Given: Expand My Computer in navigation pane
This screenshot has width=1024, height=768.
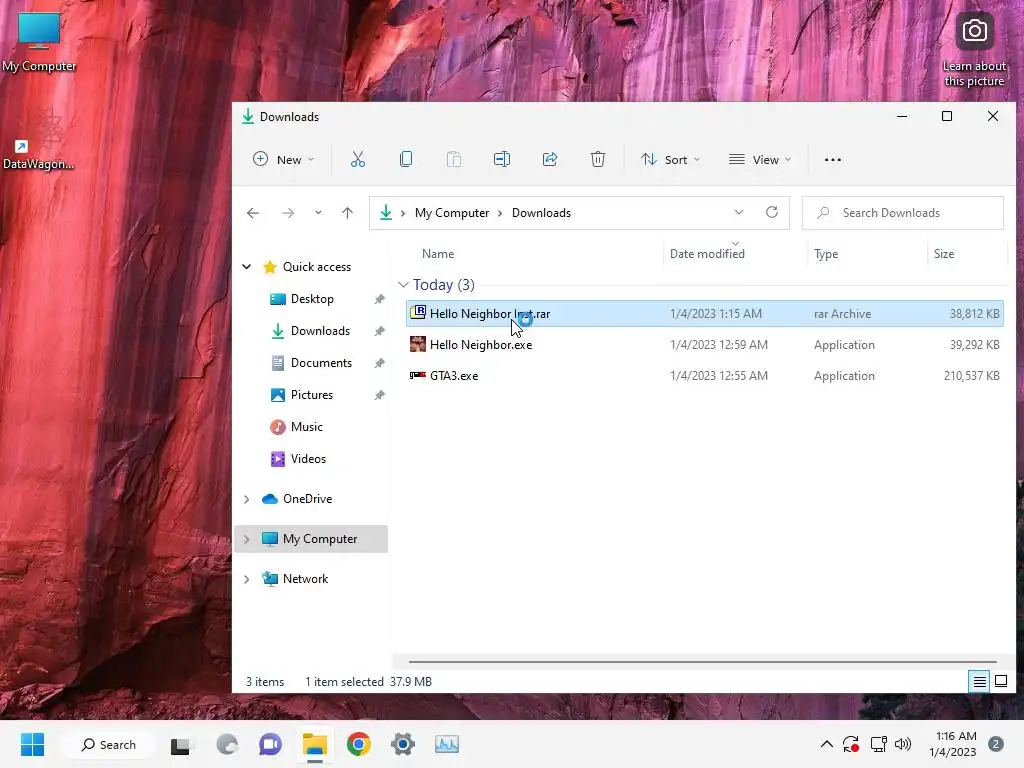Looking at the screenshot, I should (247, 539).
